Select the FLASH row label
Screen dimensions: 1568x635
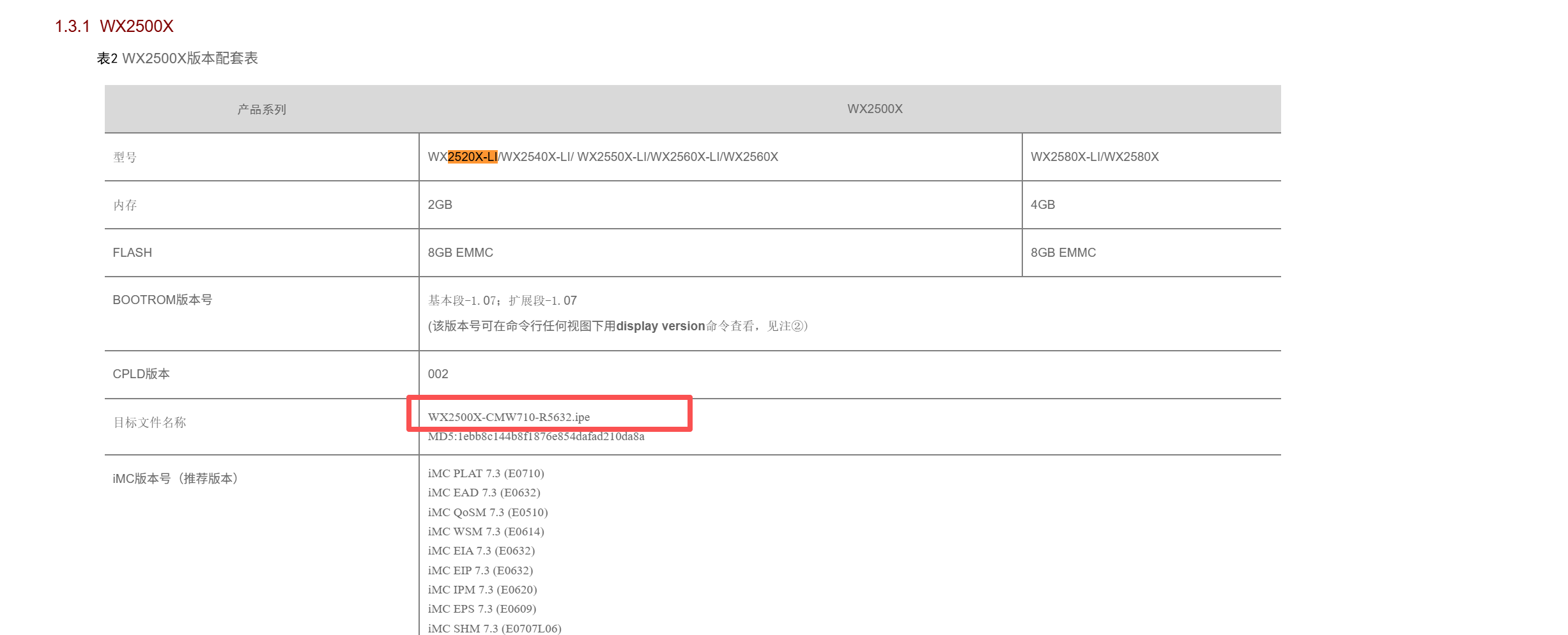132,252
